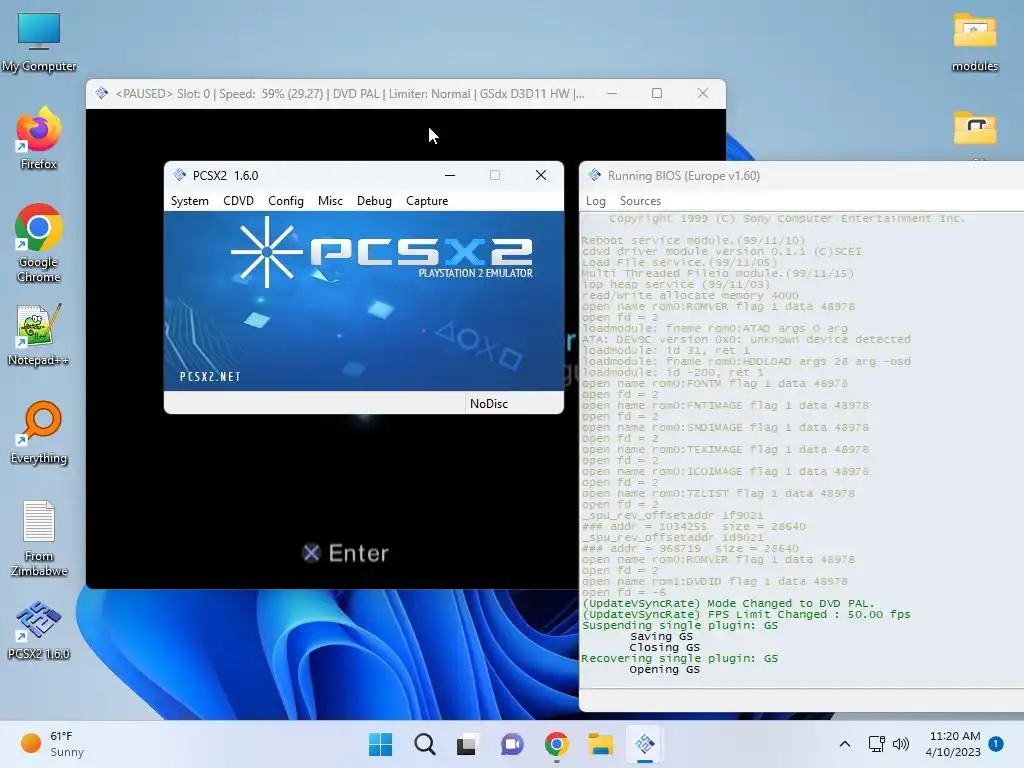Click the Running BIOS window title icon
This screenshot has height=768, width=1024.
[594, 175]
